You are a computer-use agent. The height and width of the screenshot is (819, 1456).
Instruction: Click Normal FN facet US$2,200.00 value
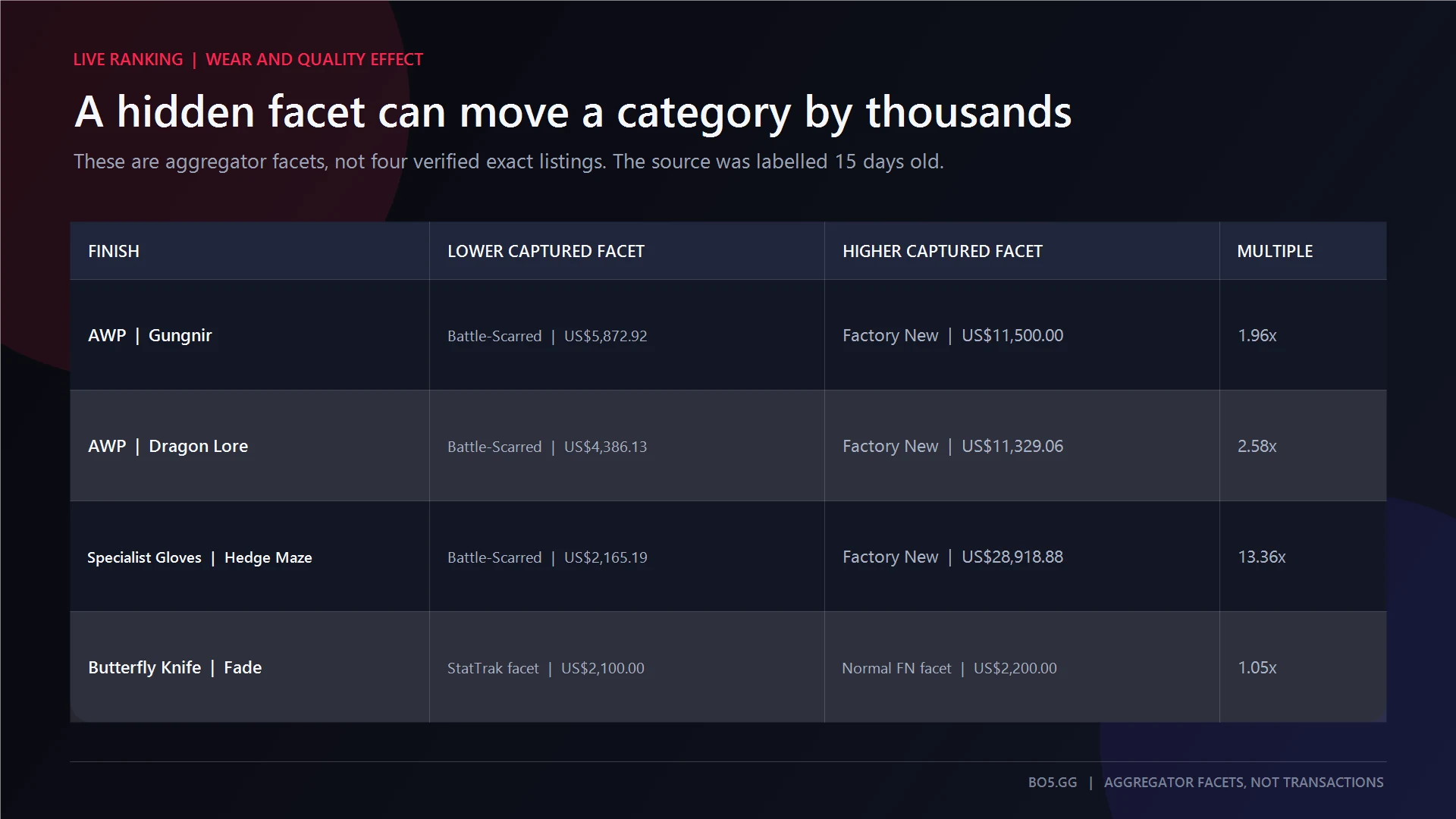pos(949,668)
